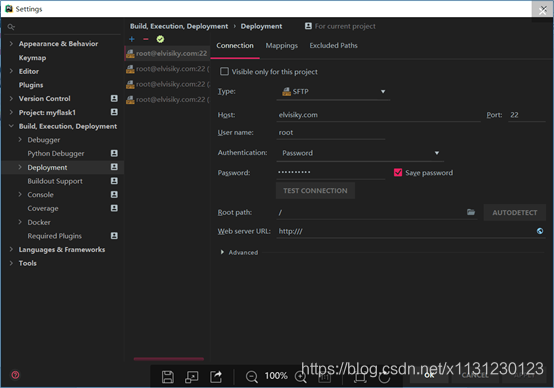Collapse Build, Execution, Deployment tree node

pos(11,126)
